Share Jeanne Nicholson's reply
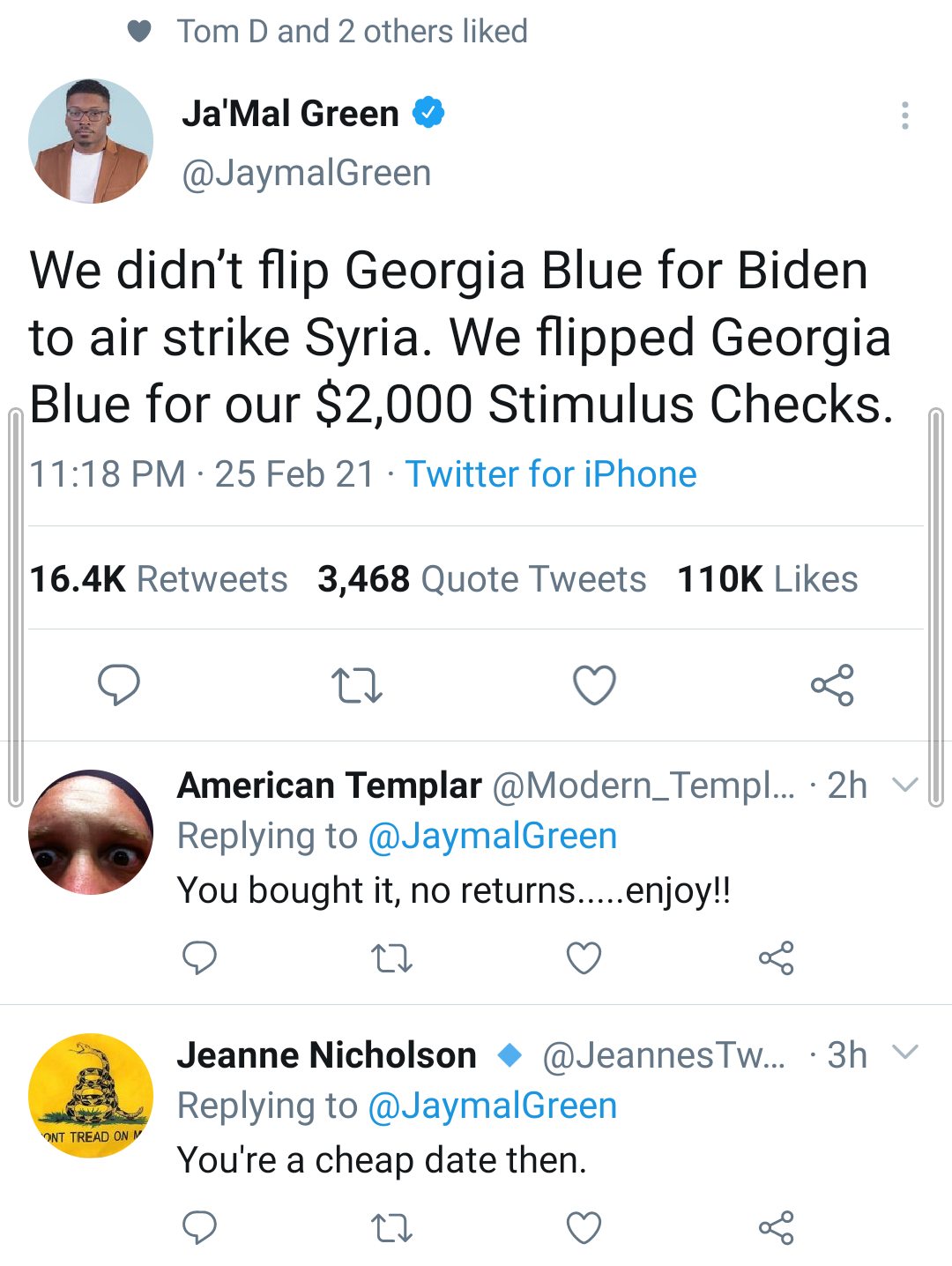Screen dimensions: 952x1266 click(776, 1227)
